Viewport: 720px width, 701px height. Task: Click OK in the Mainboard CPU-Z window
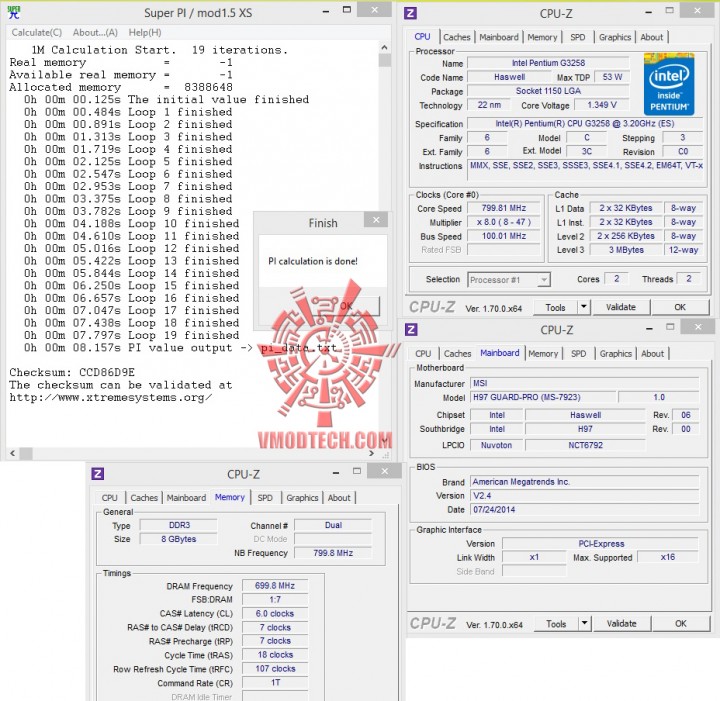(681, 624)
